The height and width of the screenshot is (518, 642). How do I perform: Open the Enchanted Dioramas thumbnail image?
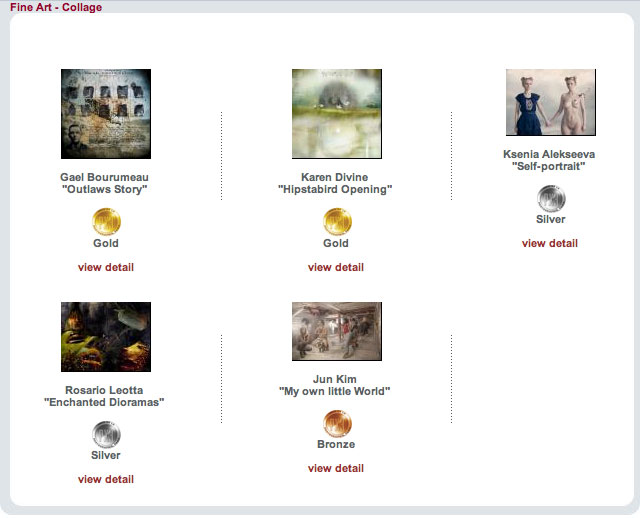click(x=106, y=337)
